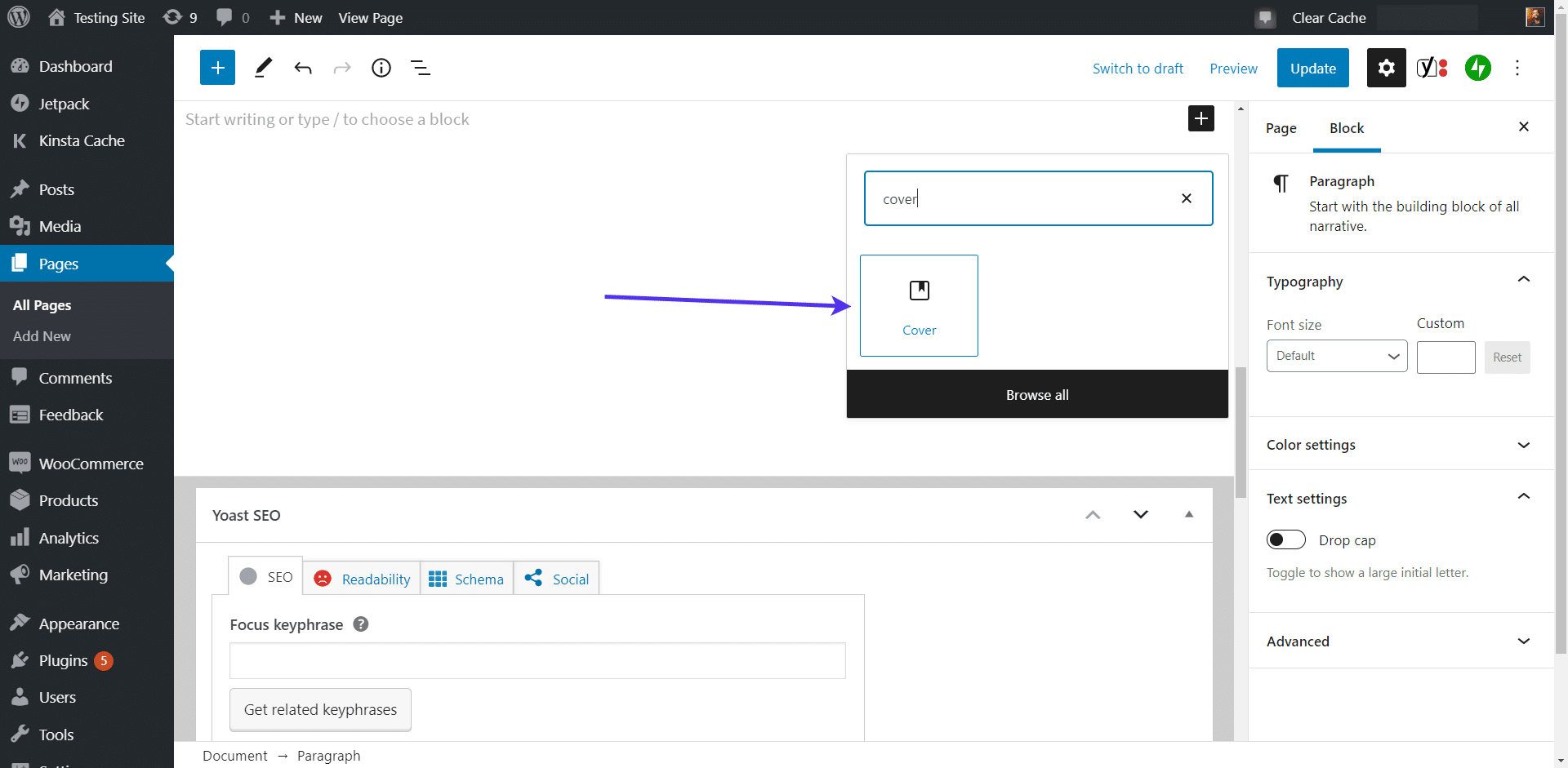Click Get related keyphrases
This screenshot has height=768, width=1568.
[x=320, y=709]
